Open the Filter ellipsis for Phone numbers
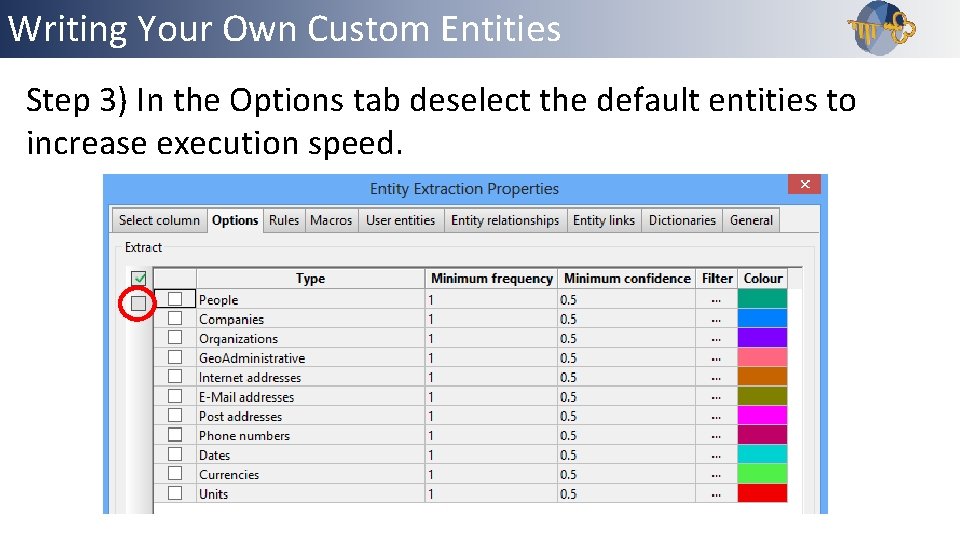The image size is (960, 540). 716,436
